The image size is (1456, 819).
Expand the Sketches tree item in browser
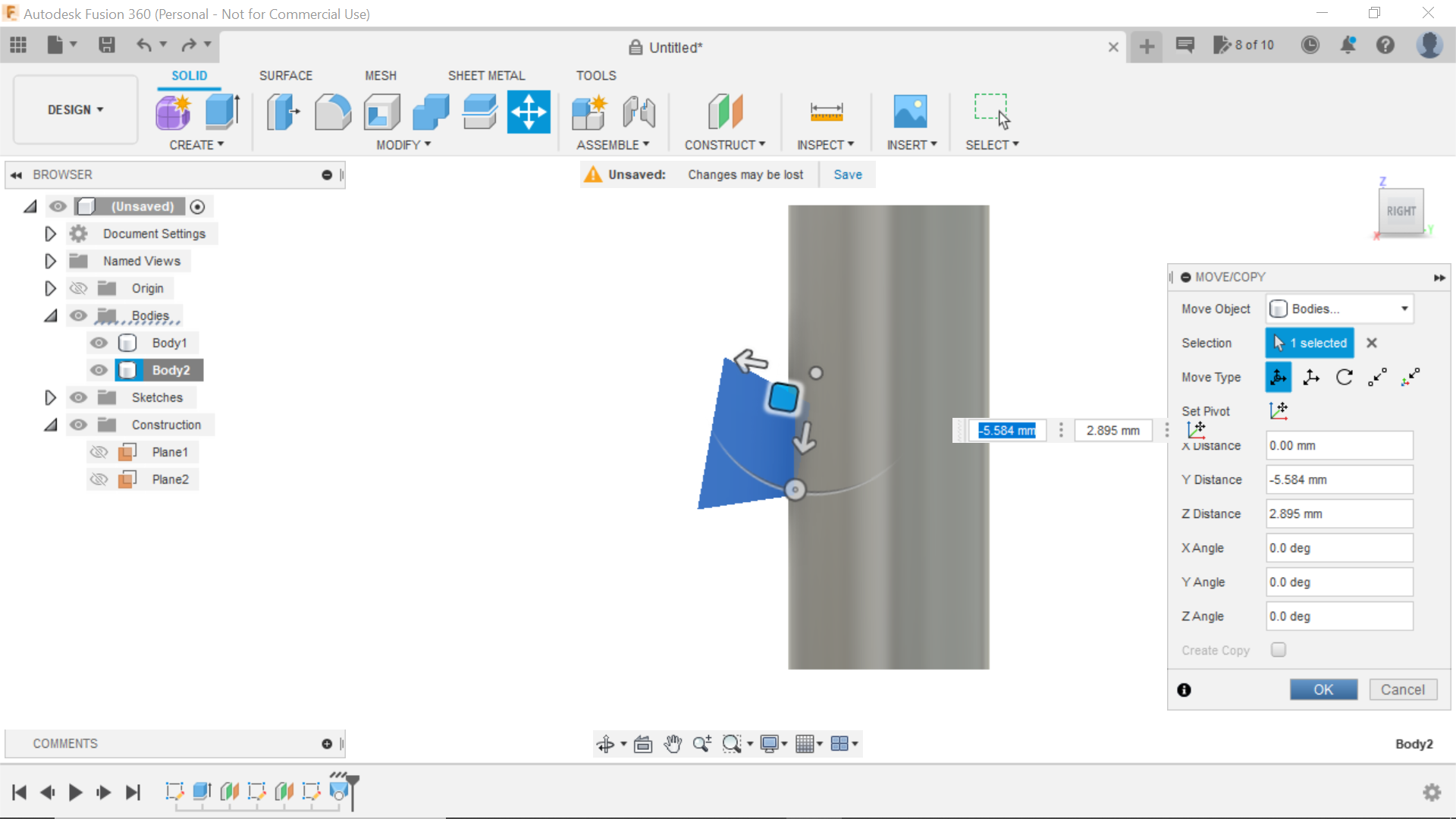[49, 397]
